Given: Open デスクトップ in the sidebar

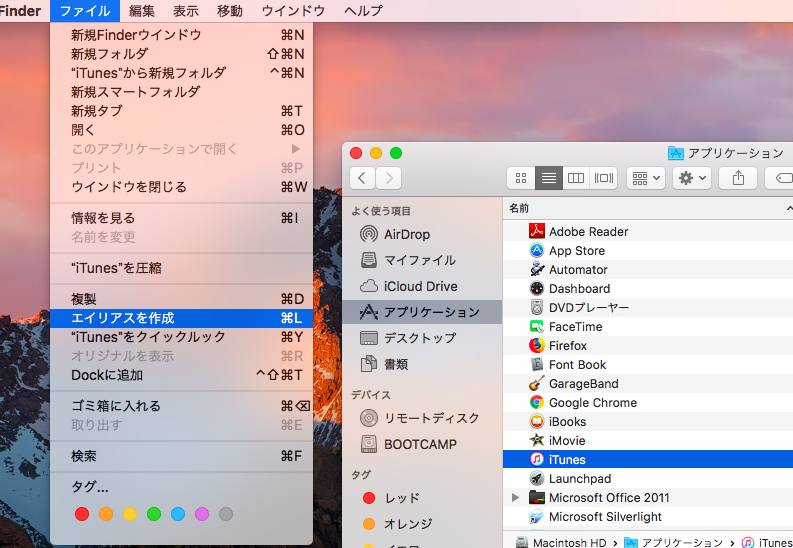Looking at the screenshot, I should [x=422, y=338].
